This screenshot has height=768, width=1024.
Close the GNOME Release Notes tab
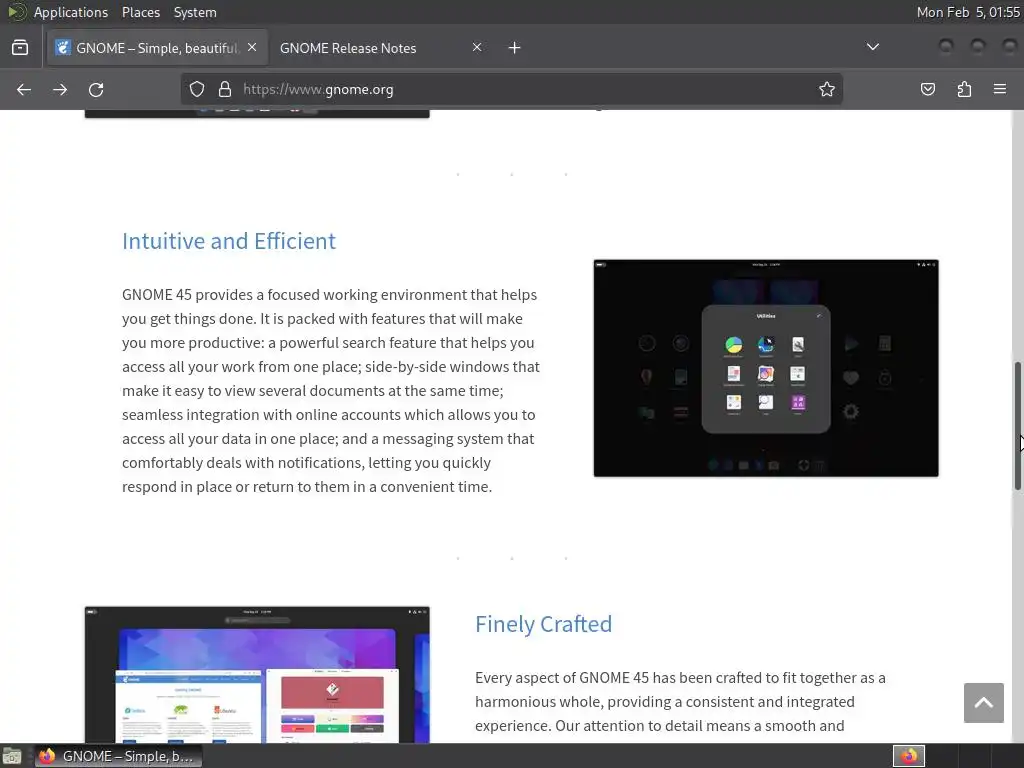click(x=477, y=47)
